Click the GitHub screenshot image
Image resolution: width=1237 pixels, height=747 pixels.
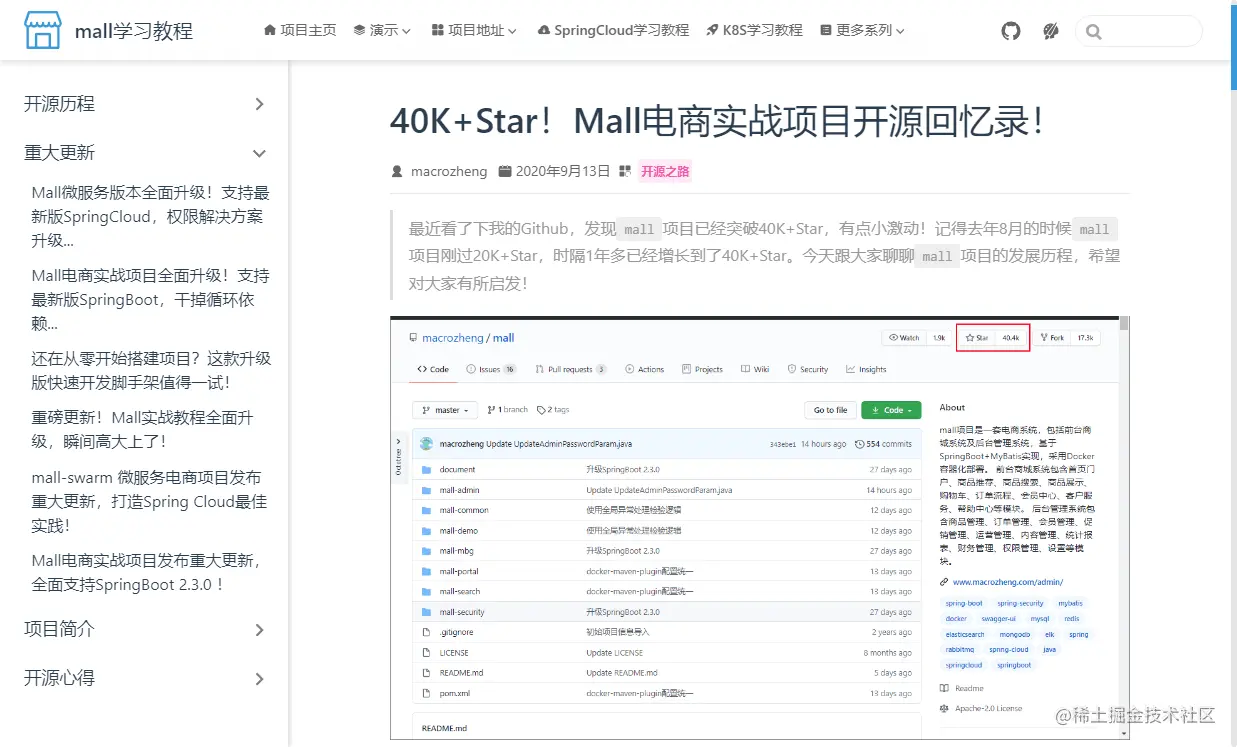(x=760, y=528)
